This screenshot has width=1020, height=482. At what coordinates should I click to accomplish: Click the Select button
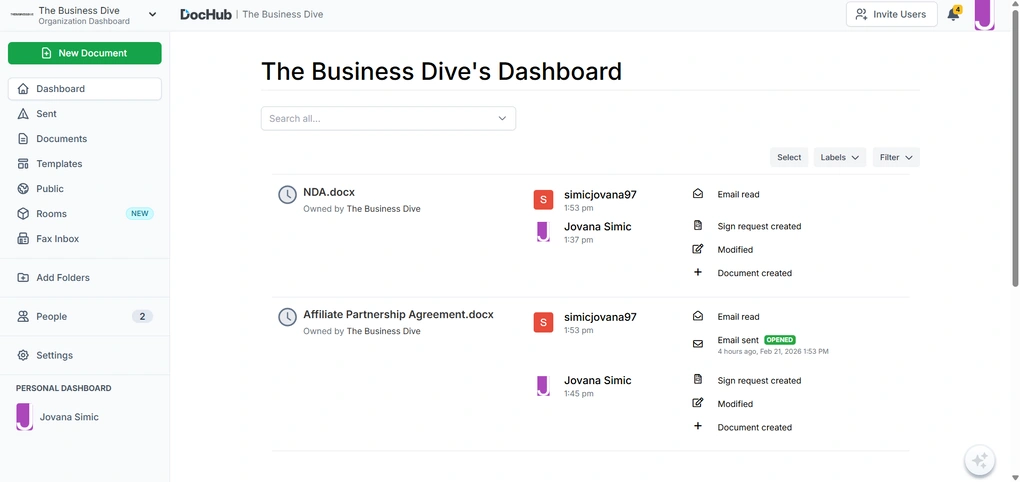789,157
